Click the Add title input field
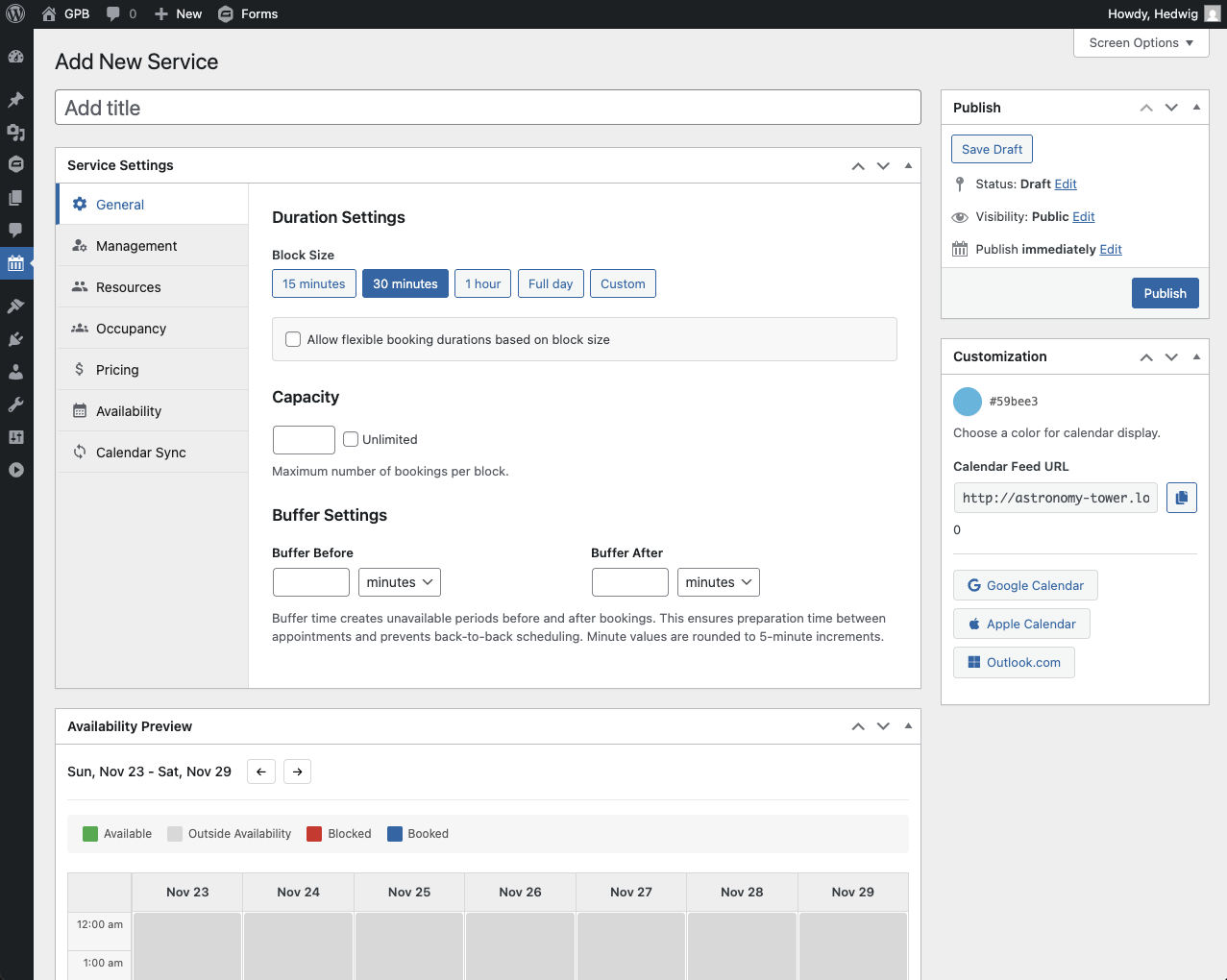Screen dimensions: 1227x980 pos(488,108)
